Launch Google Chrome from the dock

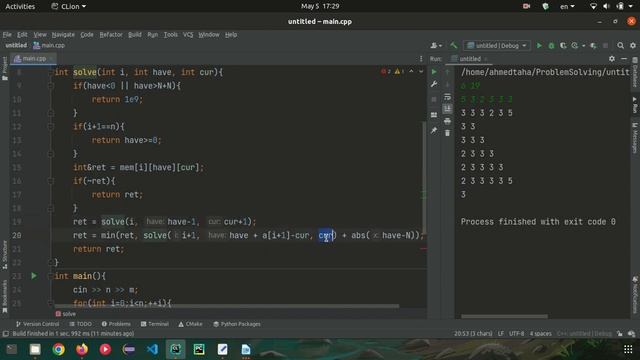pos(58,349)
